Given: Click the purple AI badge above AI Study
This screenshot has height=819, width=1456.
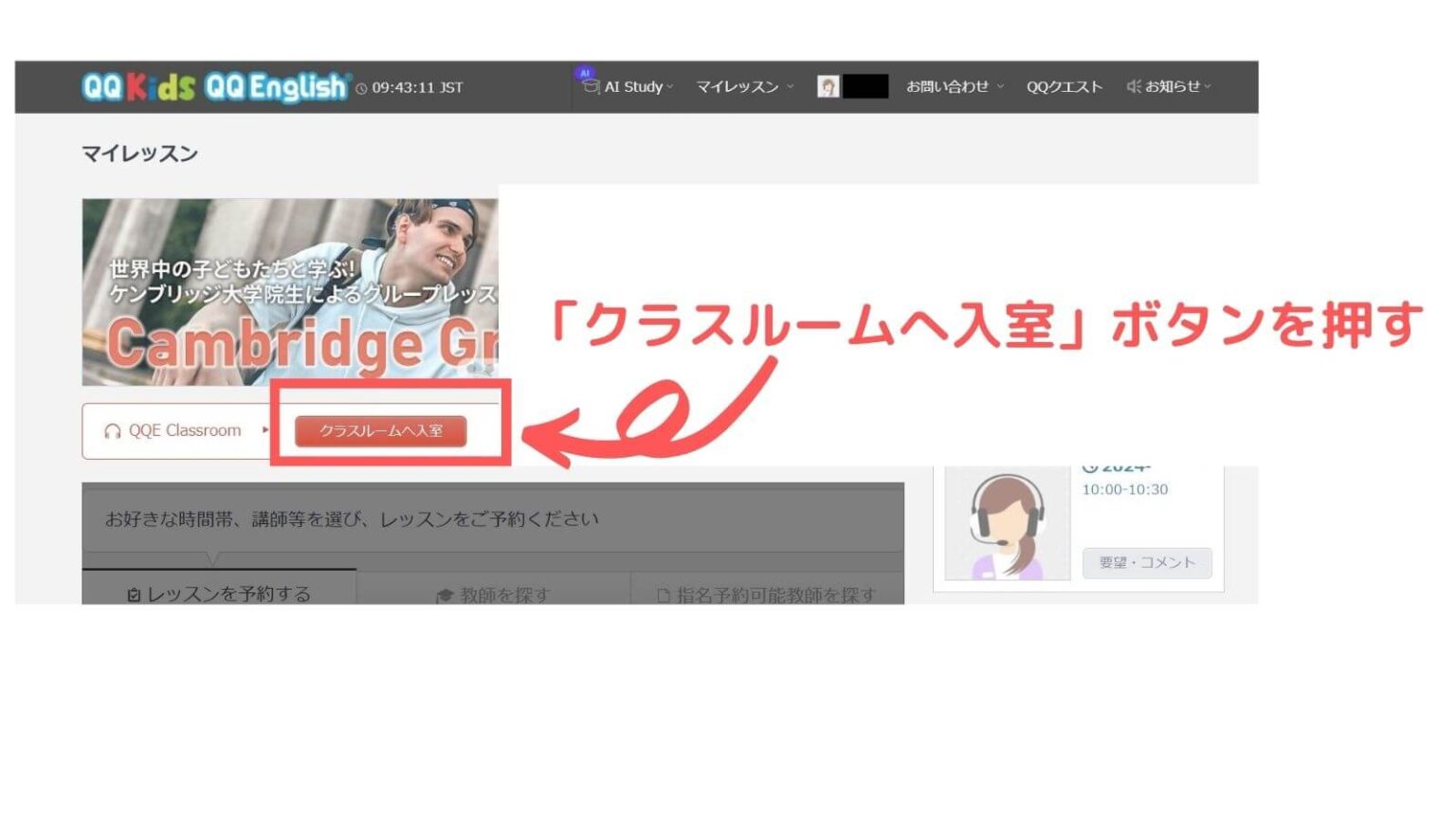Looking at the screenshot, I should point(585,72).
